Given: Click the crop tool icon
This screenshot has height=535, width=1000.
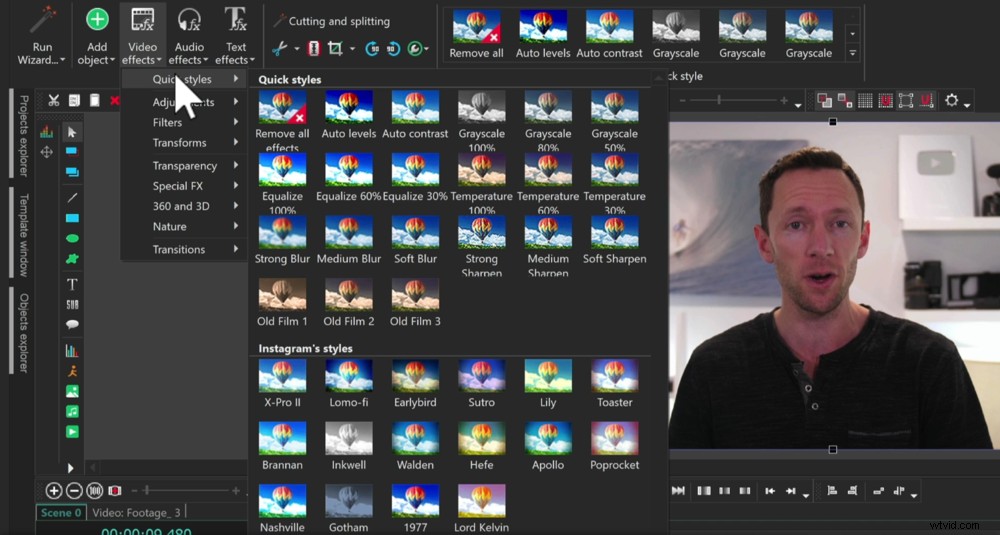Looking at the screenshot, I should [334, 48].
